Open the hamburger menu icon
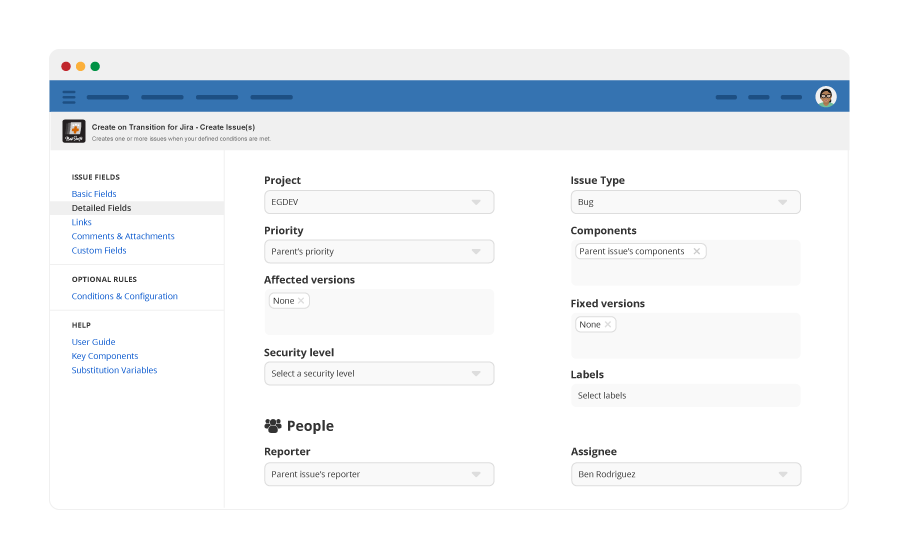This screenshot has height=558, width=900. click(x=69, y=97)
